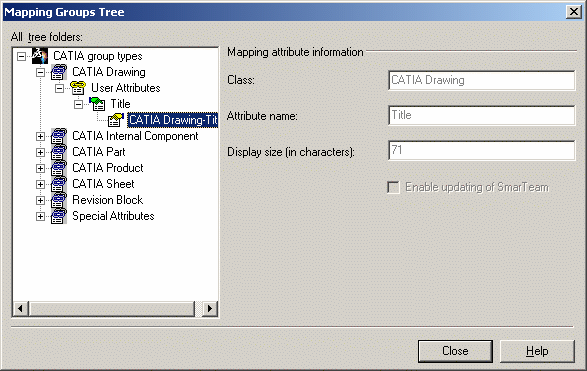
Task: Select the CATIA Internal Component label
Action: click(x=135, y=136)
